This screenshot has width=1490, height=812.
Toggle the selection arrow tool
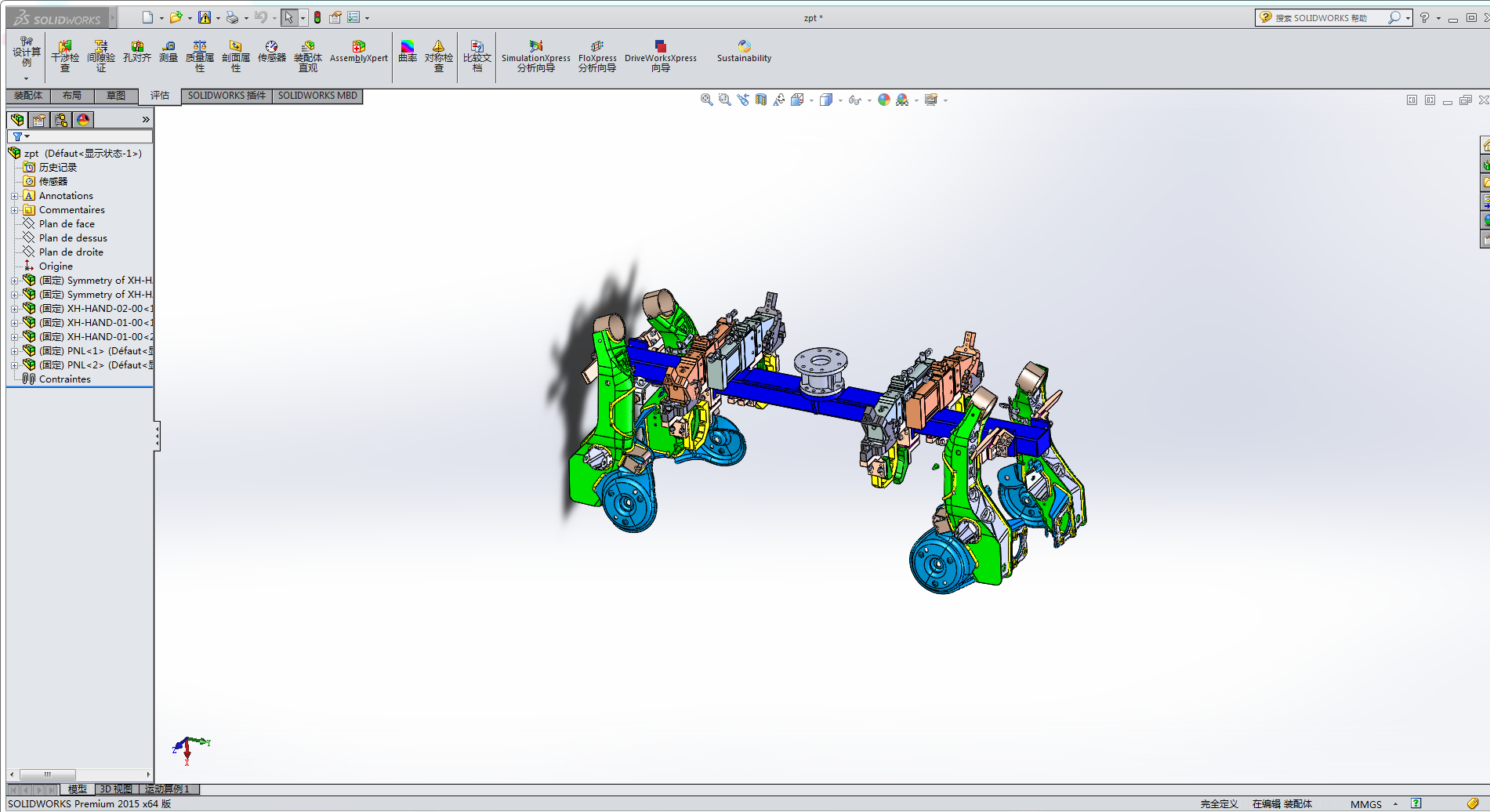[x=289, y=17]
